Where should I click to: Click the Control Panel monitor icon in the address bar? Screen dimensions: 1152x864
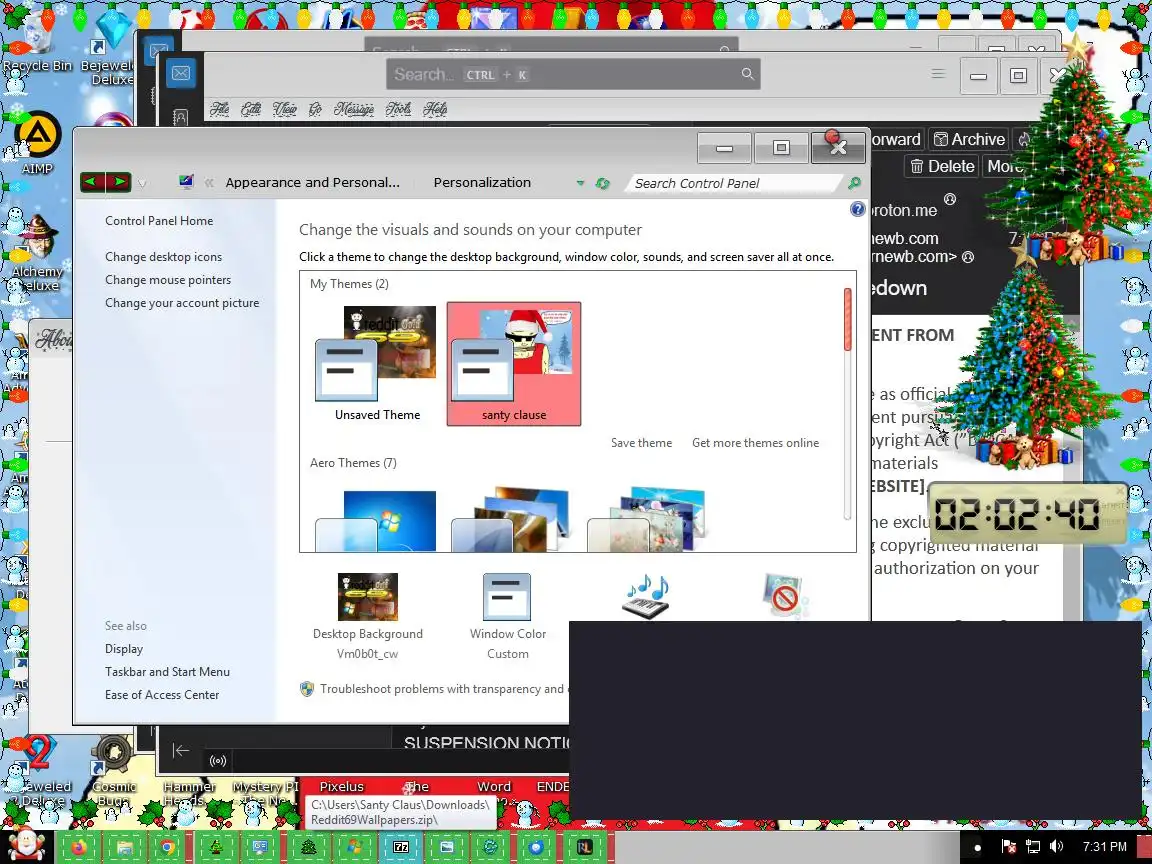click(187, 181)
